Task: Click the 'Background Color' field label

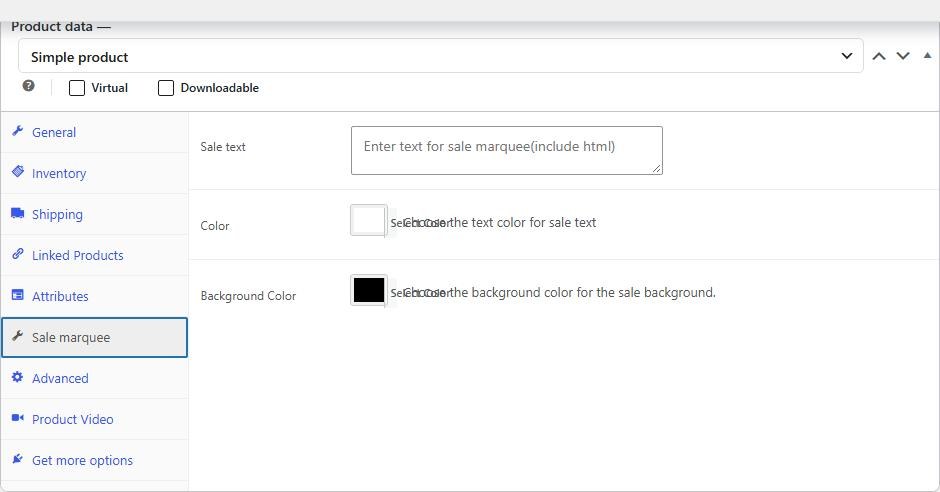Action: 248,296
